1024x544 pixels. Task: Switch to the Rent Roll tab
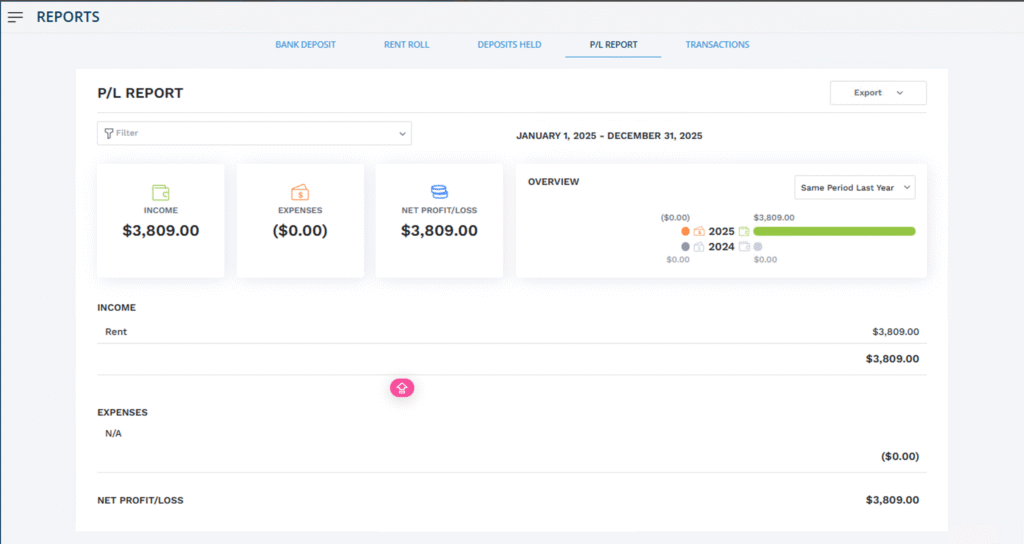point(406,45)
